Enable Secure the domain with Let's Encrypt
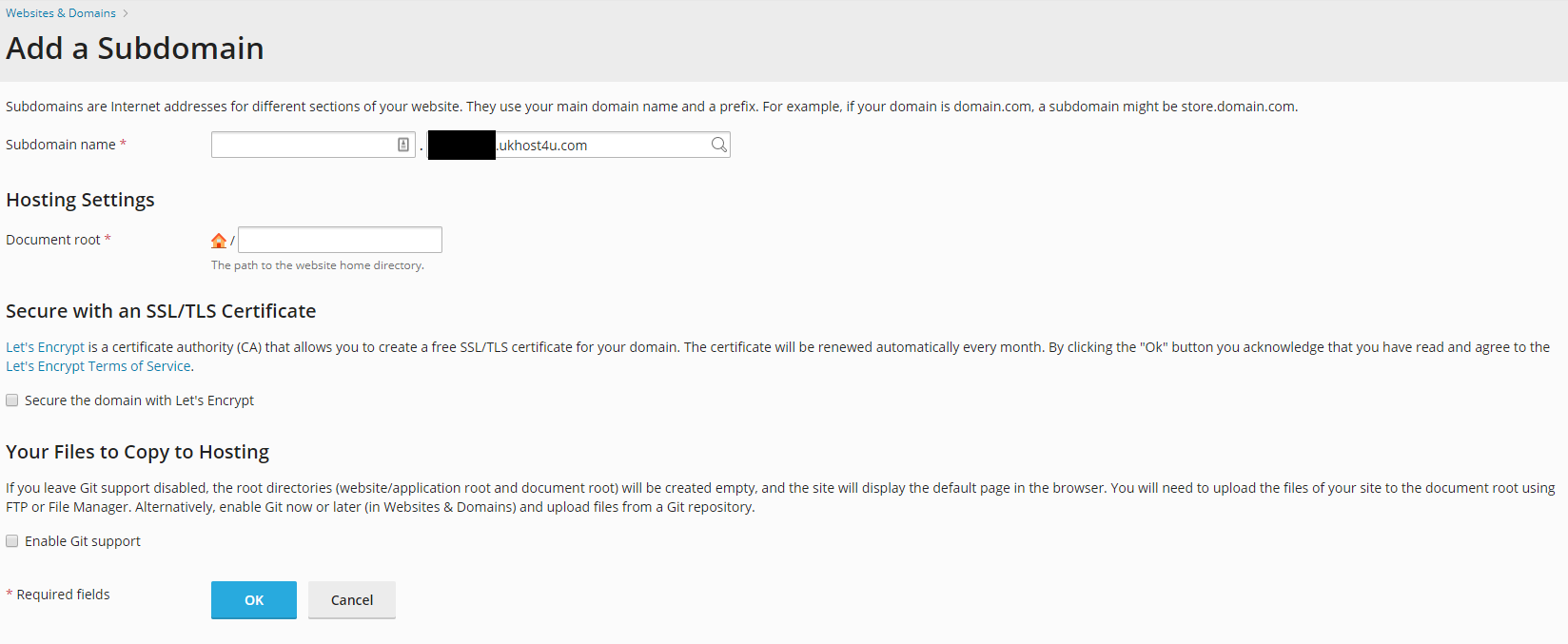The image size is (1568, 644). pos(11,400)
